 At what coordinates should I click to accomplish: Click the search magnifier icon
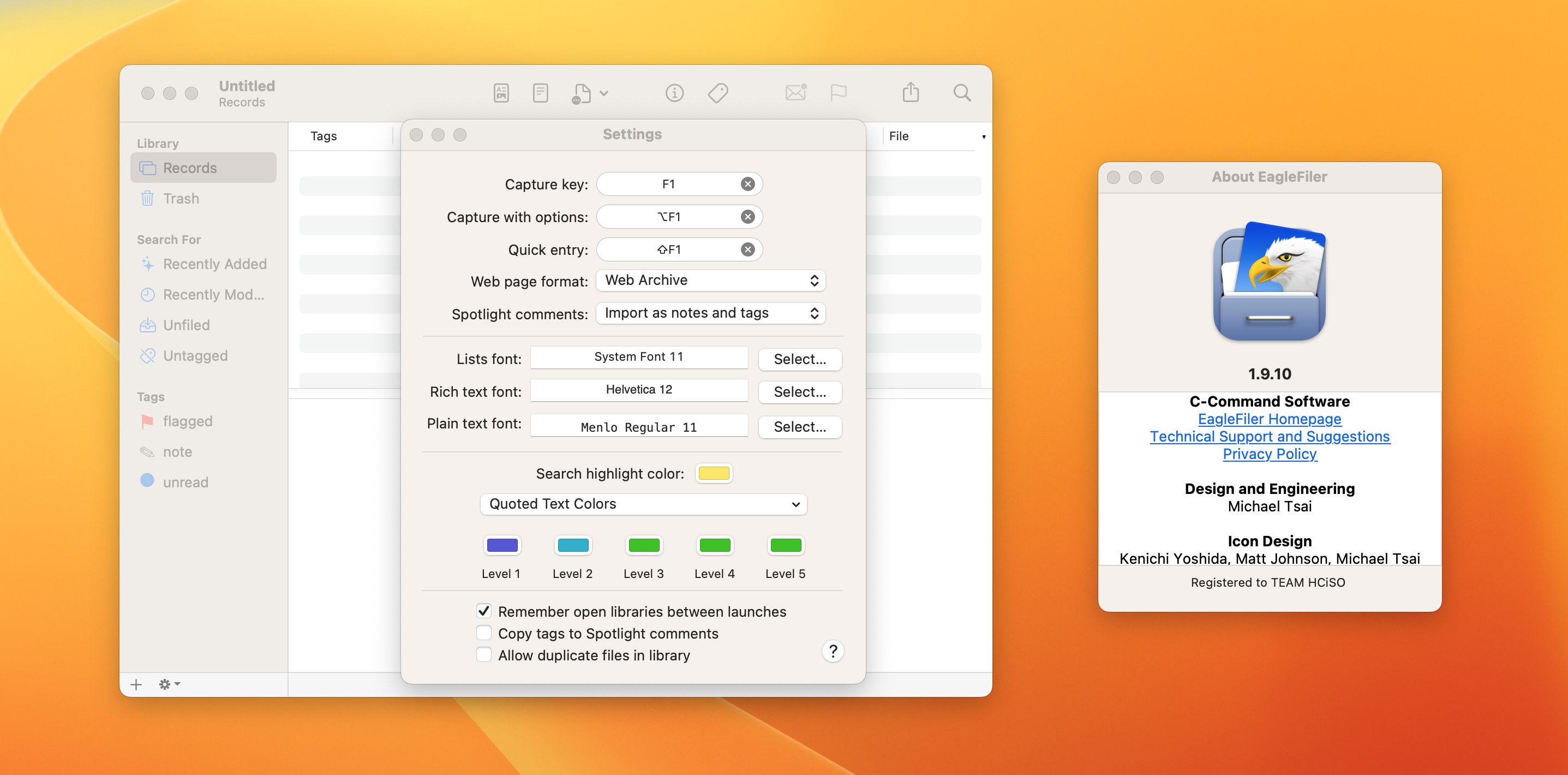pos(962,93)
